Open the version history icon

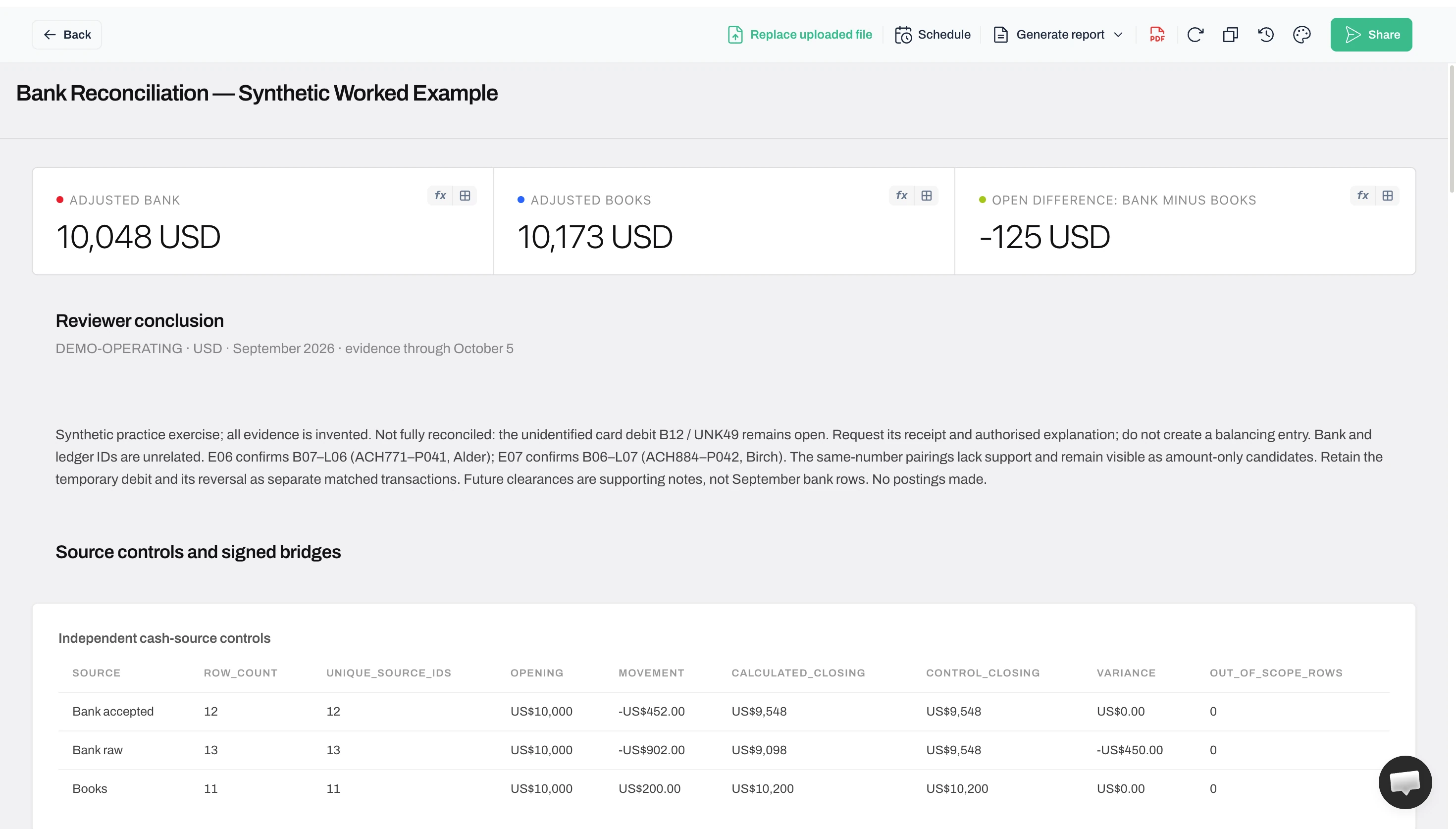click(1265, 35)
